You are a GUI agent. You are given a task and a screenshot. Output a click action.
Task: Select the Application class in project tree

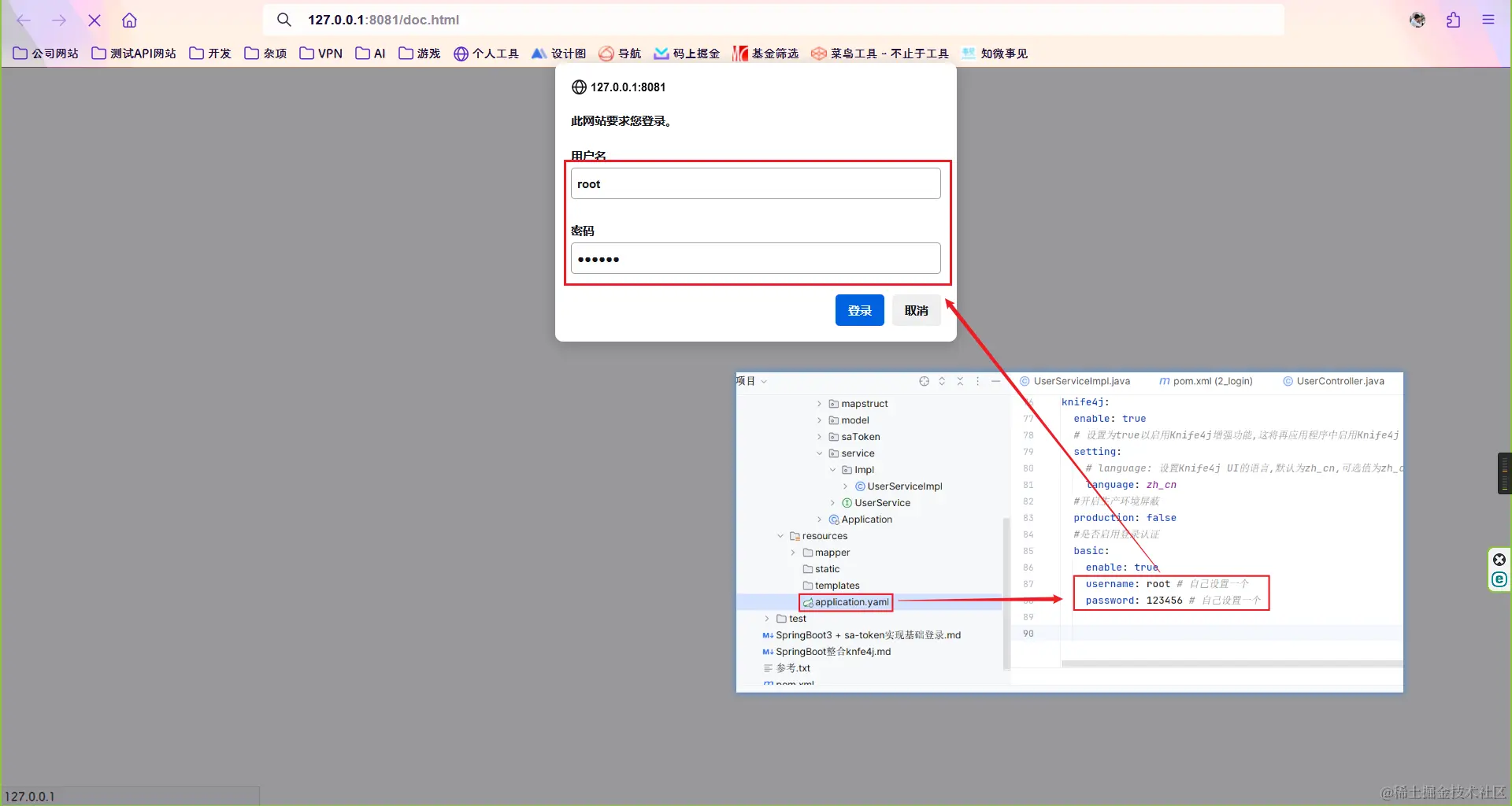pos(860,519)
